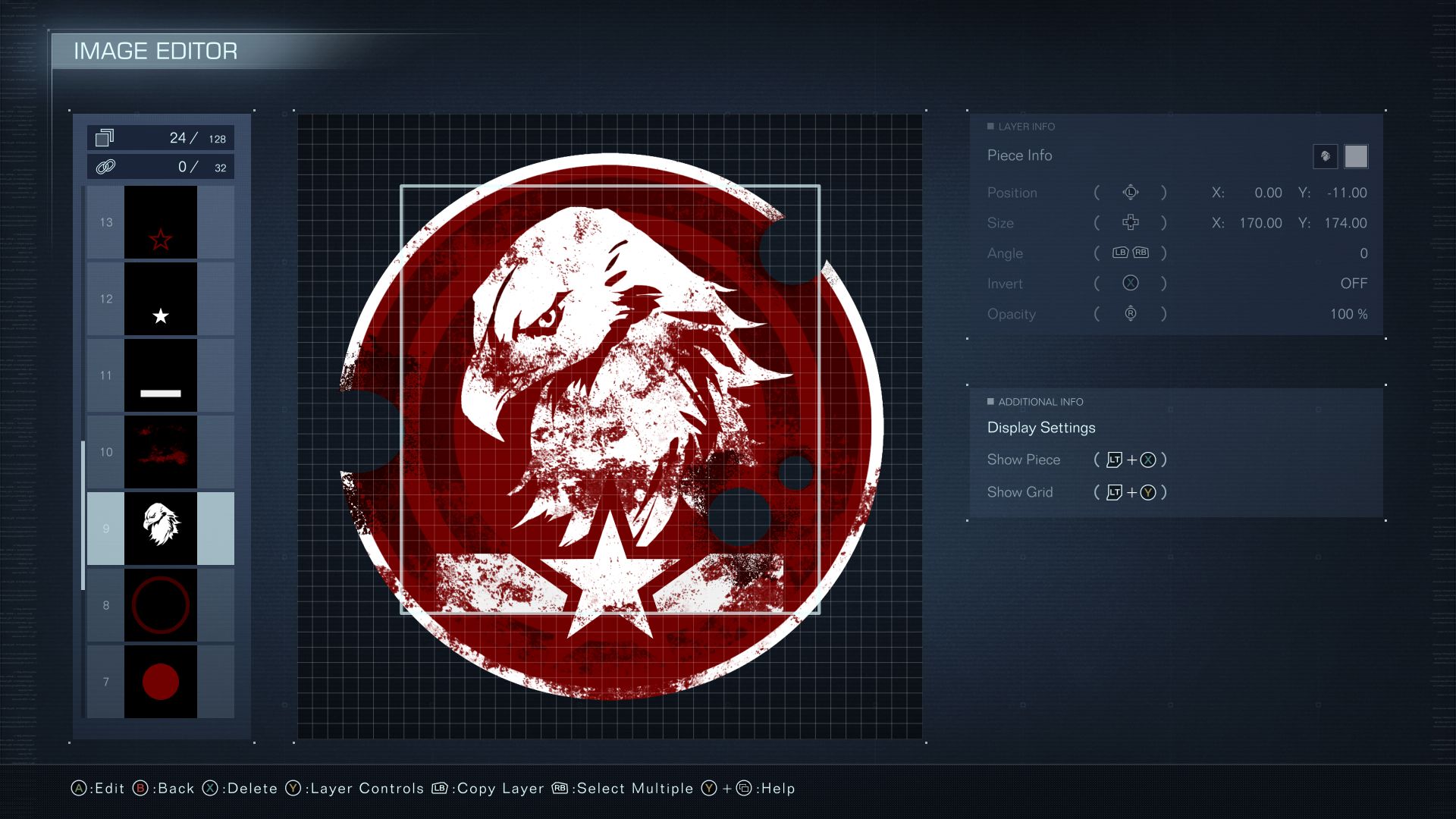The height and width of the screenshot is (819, 1456).
Task: Click X Position input field in Piece Info
Action: [x=1264, y=192]
